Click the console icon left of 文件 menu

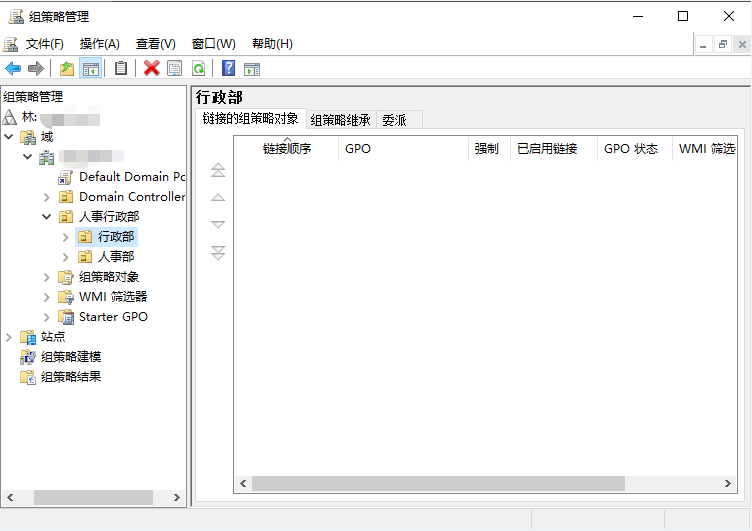[x=10, y=44]
